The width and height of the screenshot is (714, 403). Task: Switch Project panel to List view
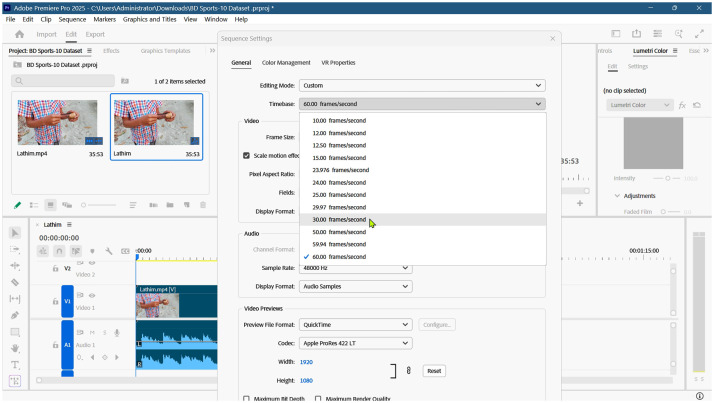tap(34, 205)
